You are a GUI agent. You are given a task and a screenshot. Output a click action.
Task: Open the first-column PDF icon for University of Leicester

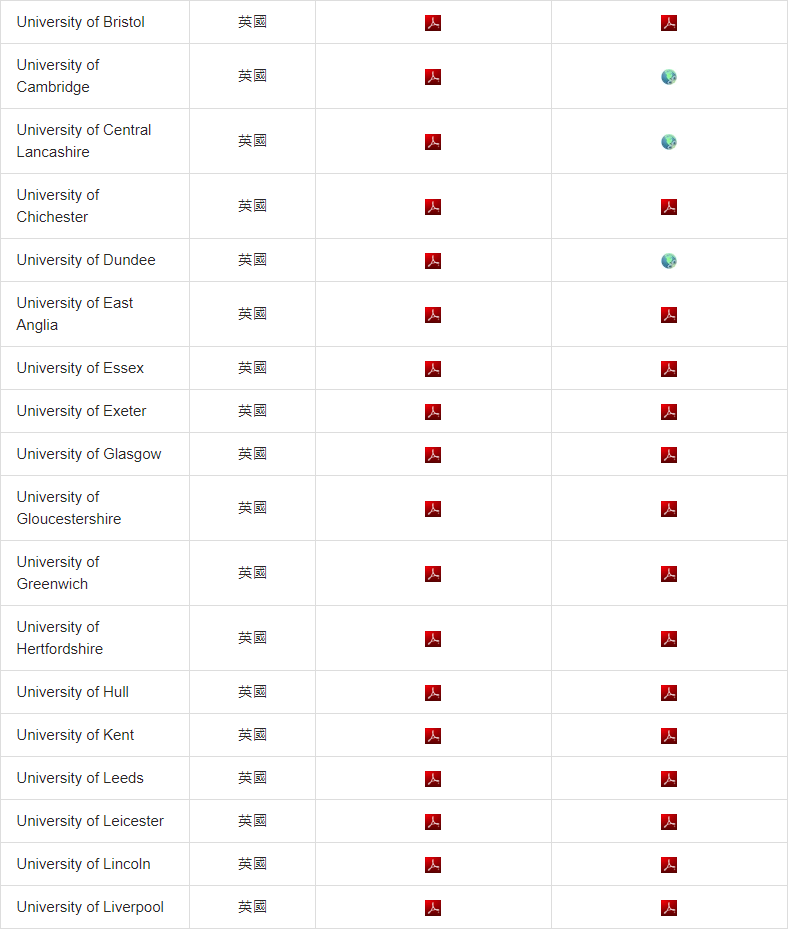pyautogui.click(x=433, y=822)
